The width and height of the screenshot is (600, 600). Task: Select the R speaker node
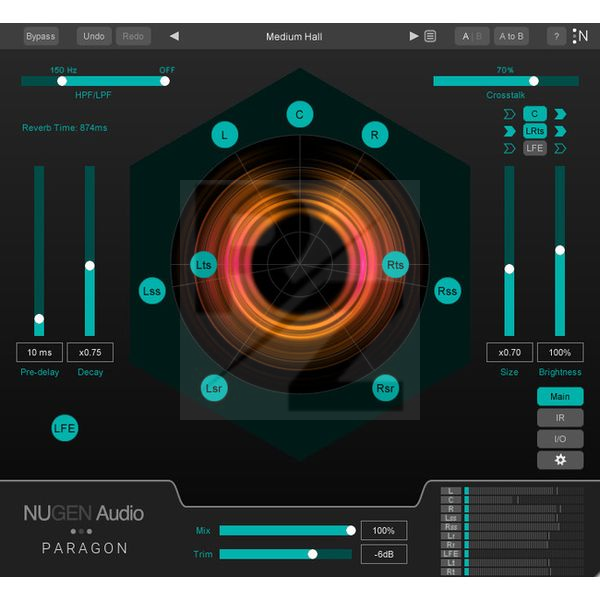pos(375,135)
